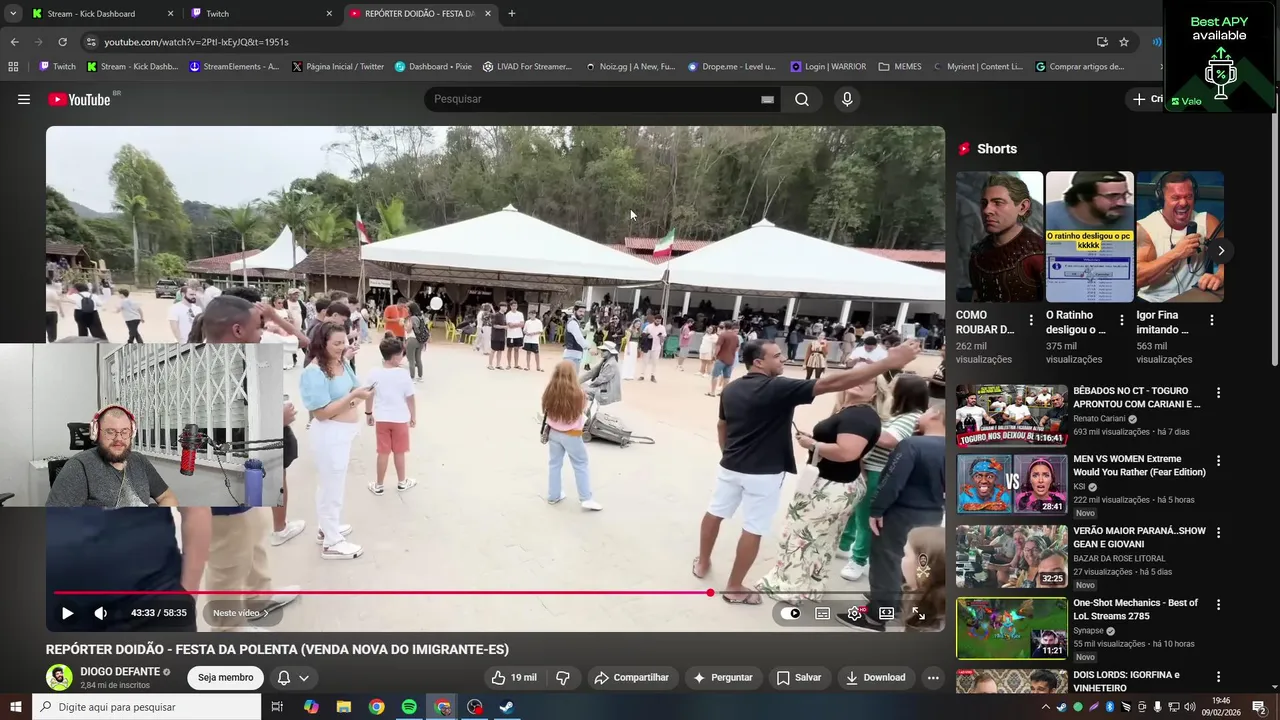
Task: Save the video with Salvar button
Action: coord(798,677)
